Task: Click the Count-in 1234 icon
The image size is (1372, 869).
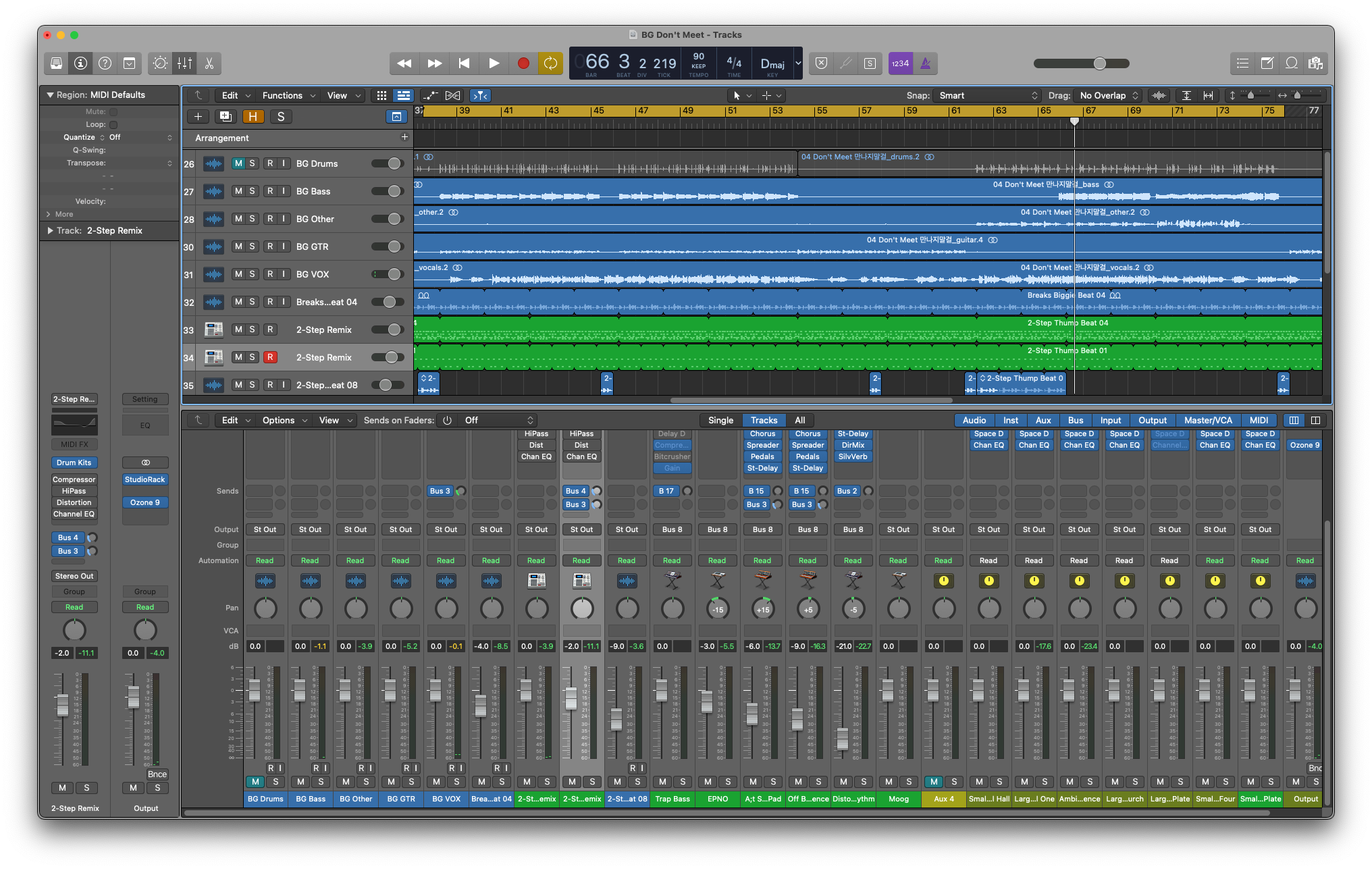Action: pos(900,63)
